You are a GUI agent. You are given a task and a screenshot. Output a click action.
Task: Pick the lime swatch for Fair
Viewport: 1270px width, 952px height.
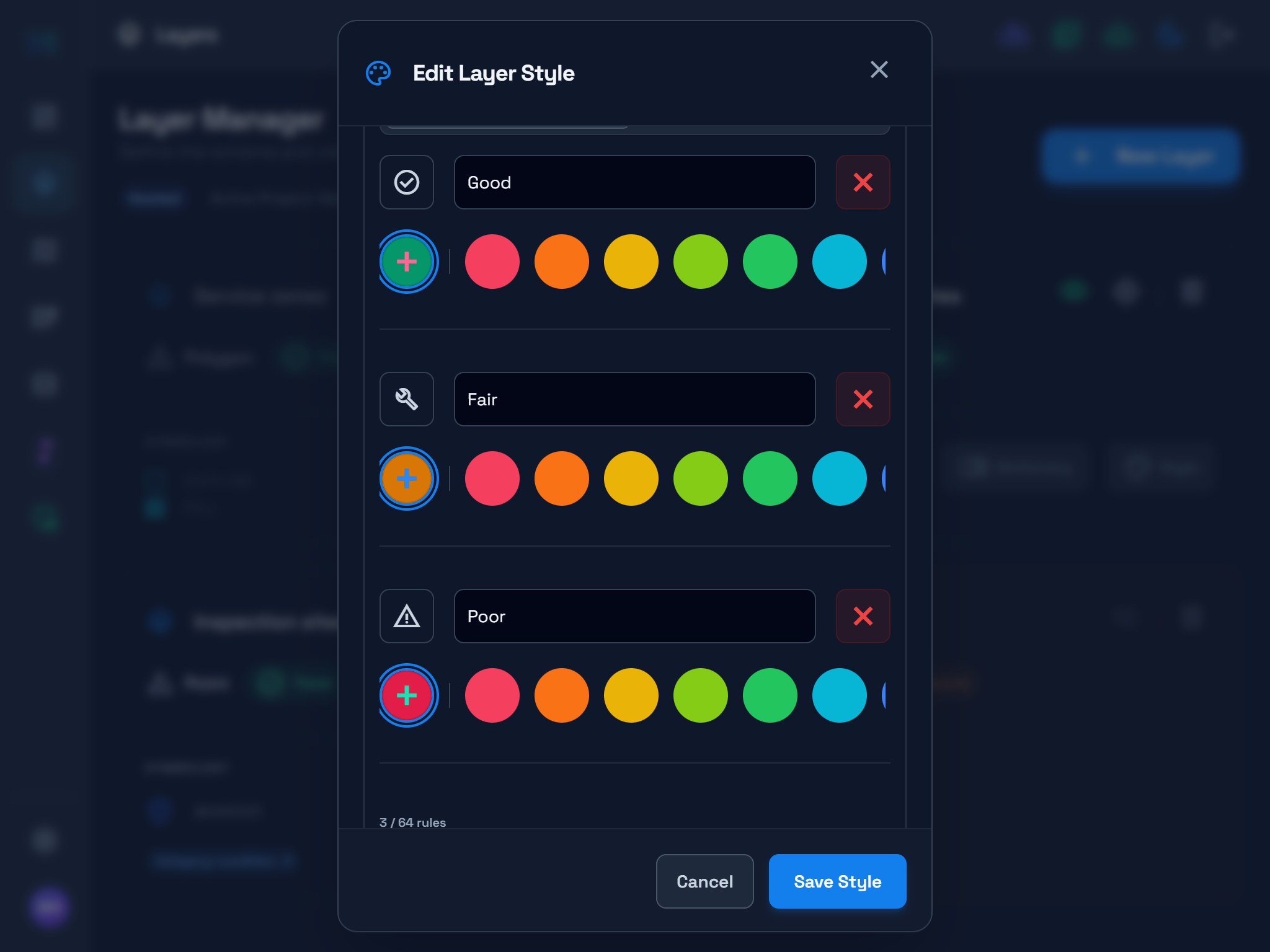pos(701,478)
